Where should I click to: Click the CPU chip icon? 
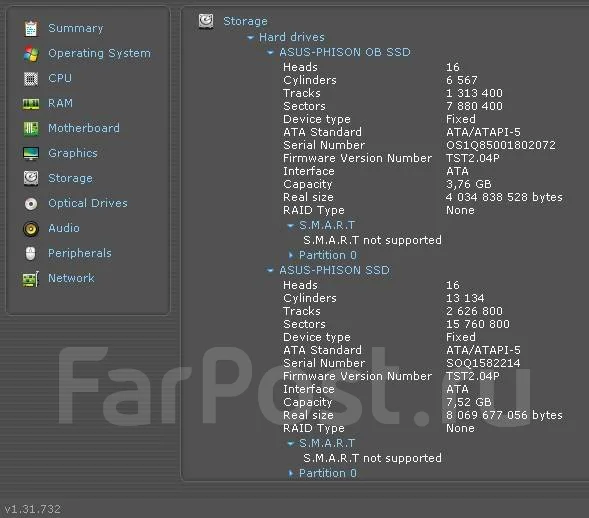click(x=31, y=79)
